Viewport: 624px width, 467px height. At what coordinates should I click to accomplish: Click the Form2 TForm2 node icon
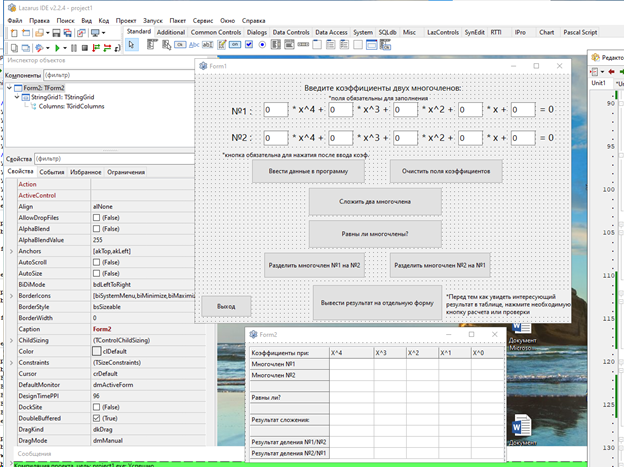tap(16, 88)
